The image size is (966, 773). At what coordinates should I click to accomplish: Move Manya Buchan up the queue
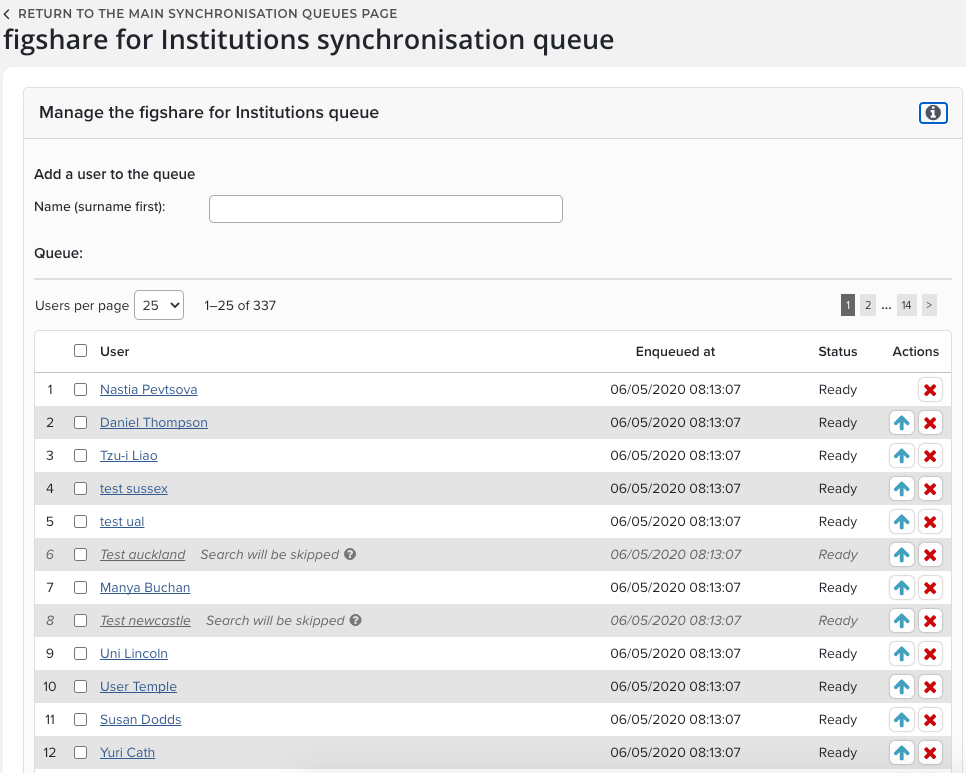click(901, 588)
